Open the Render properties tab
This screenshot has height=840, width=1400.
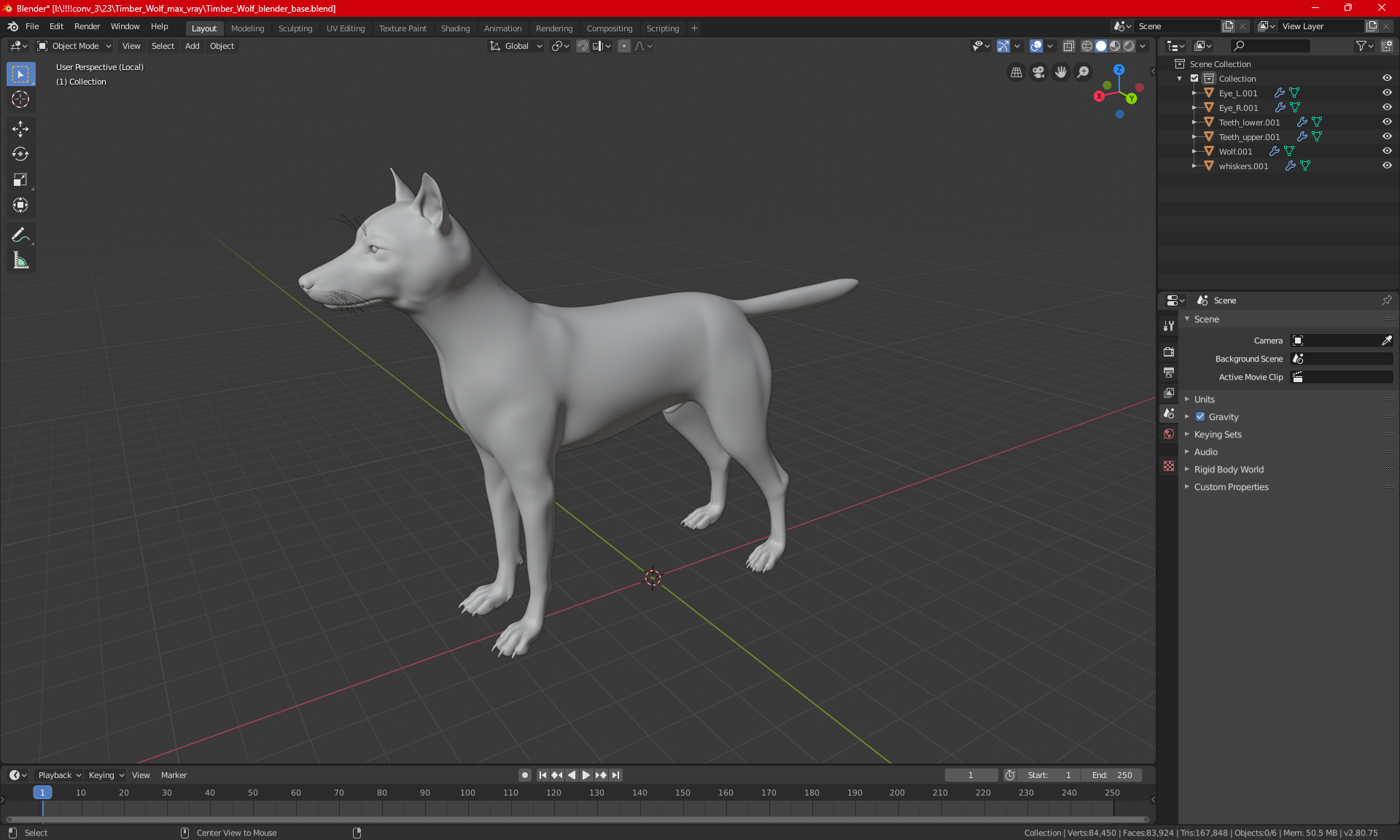[x=1169, y=351]
